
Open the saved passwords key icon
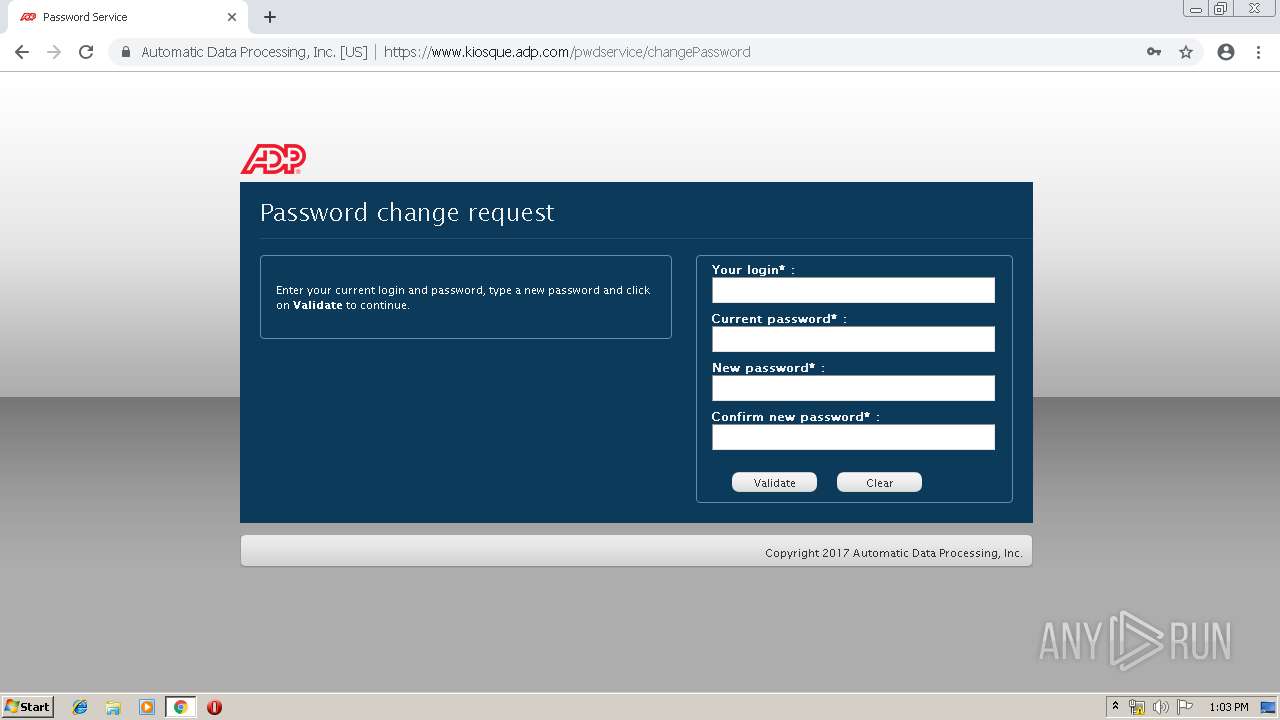tap(1154, 52)
